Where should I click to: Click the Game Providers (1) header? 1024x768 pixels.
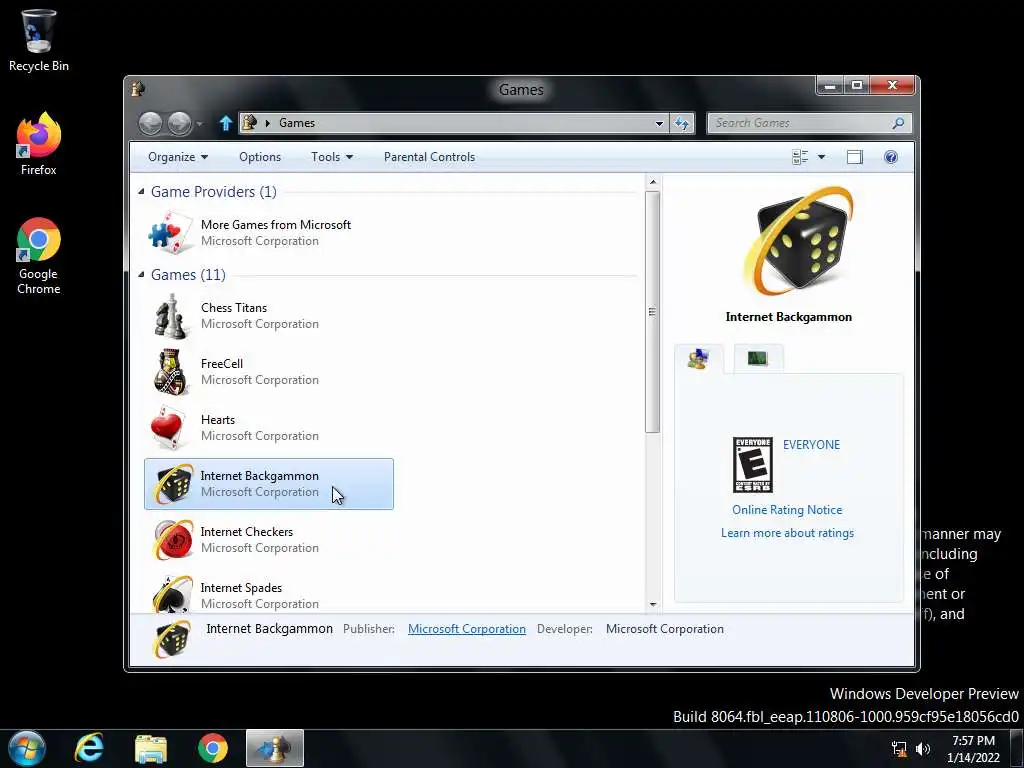(214, 191)
